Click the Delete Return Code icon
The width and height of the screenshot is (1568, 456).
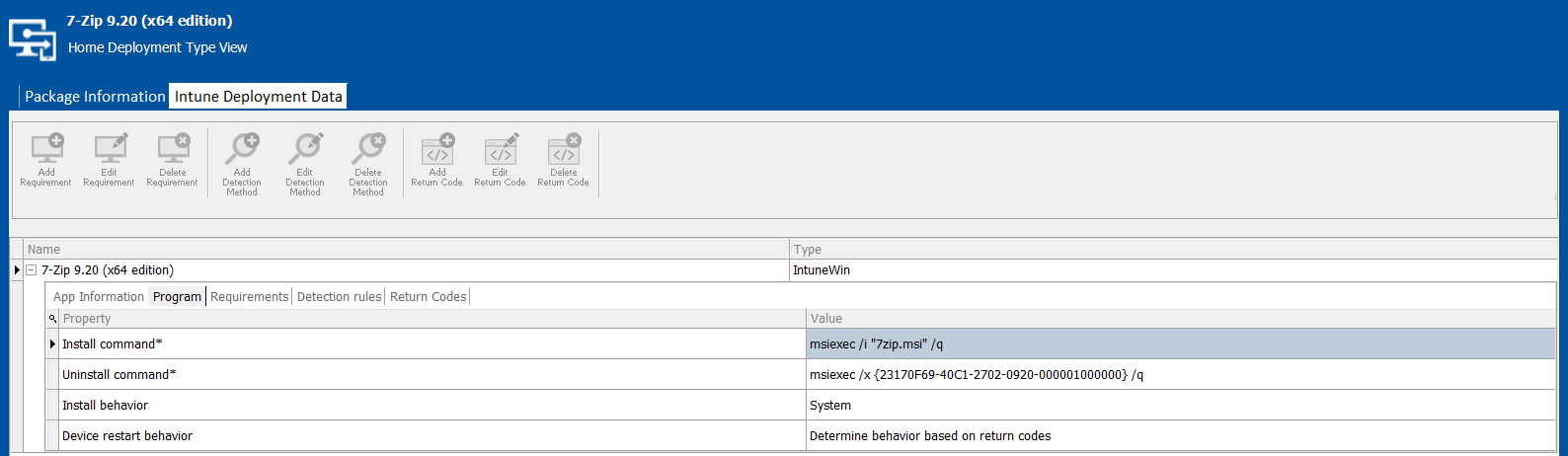click(x=564, y=160)
